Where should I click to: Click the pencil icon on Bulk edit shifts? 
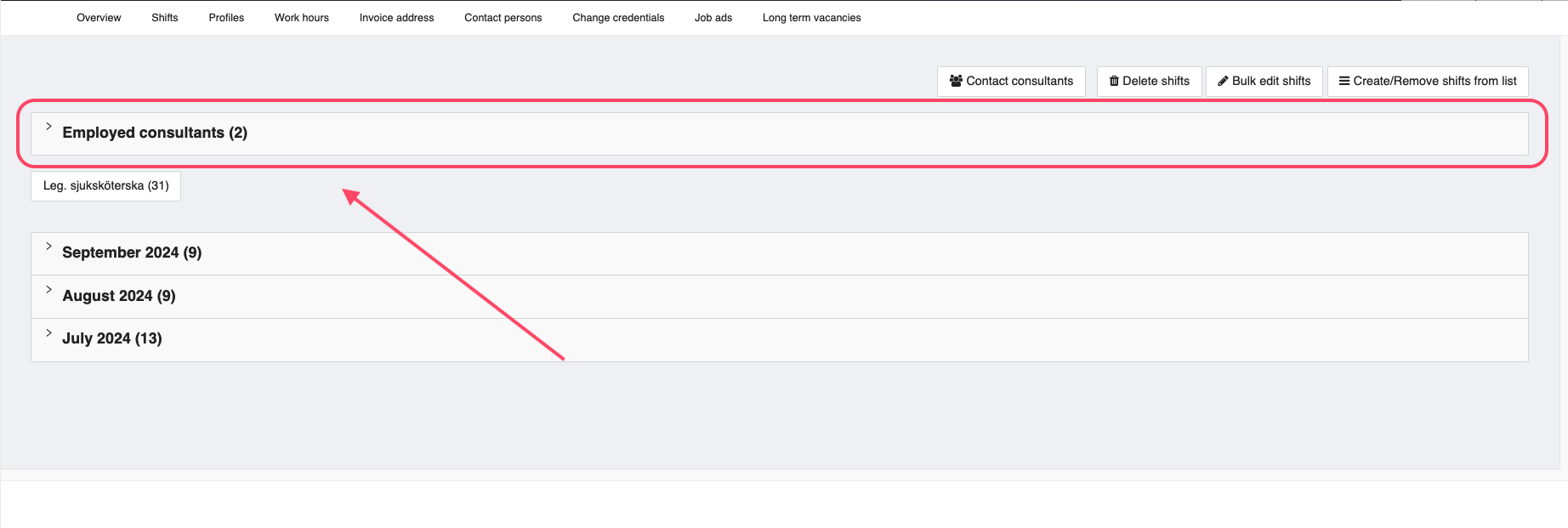click(x=1223, y=81)
